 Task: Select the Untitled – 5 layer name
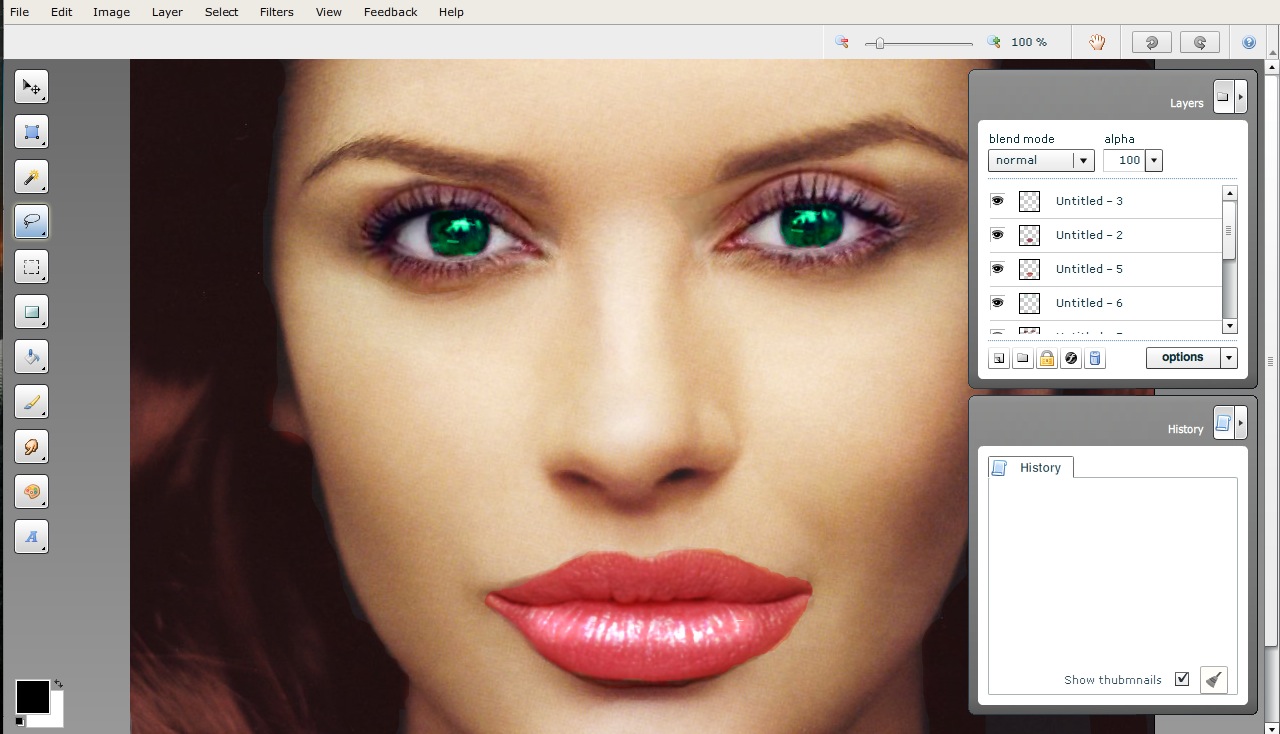point(1089,269)
